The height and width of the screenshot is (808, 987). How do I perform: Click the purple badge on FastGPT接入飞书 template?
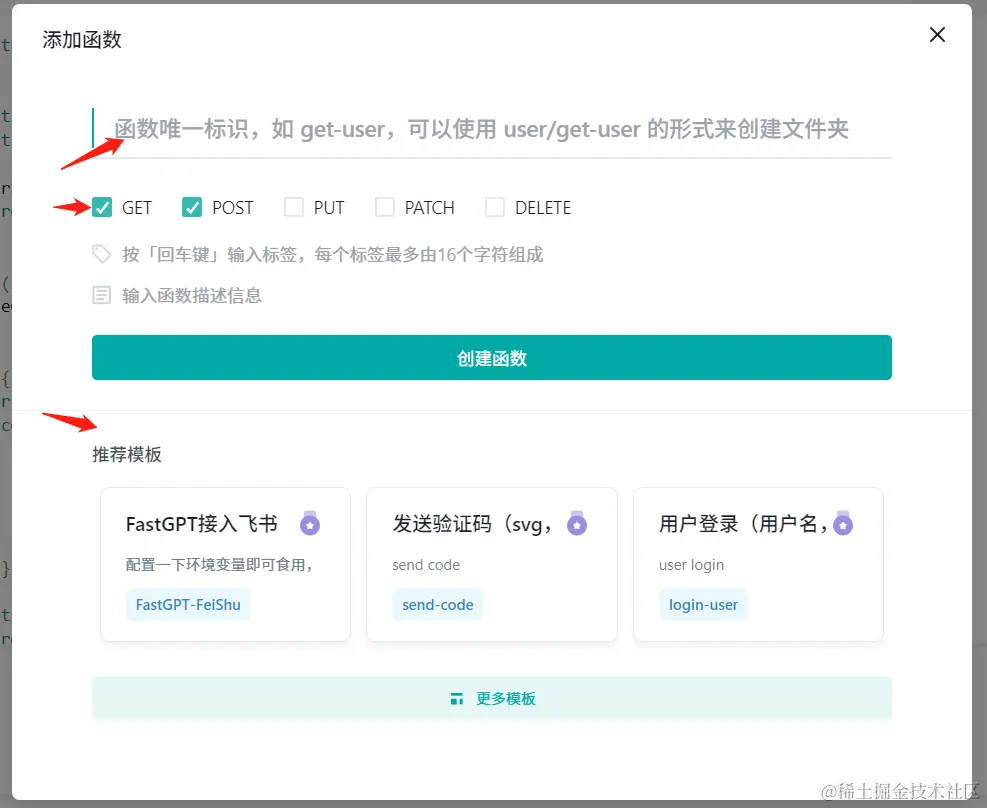(x=310, y=522)
